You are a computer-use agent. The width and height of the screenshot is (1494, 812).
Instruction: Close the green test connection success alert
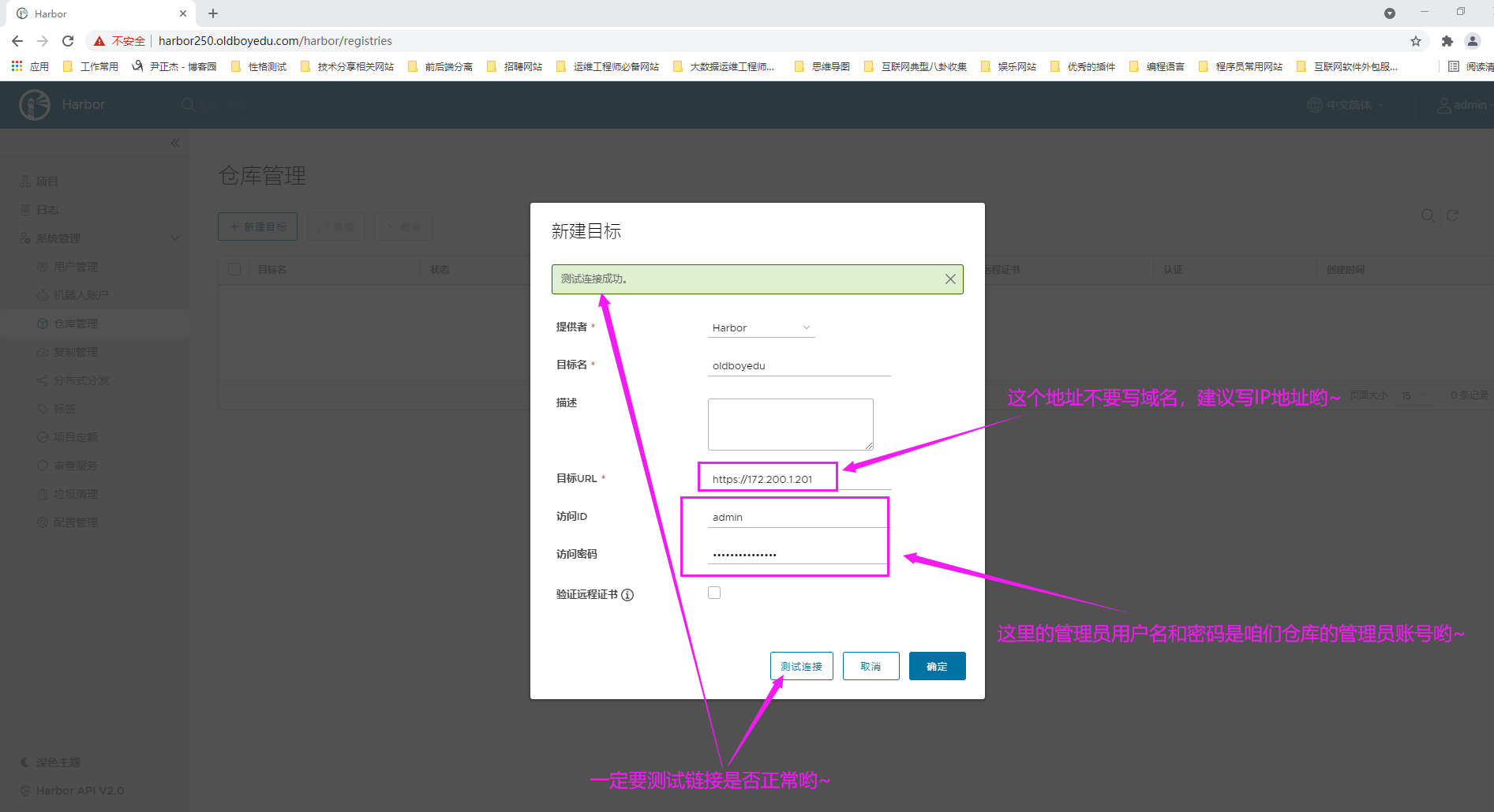click(950, 279)
